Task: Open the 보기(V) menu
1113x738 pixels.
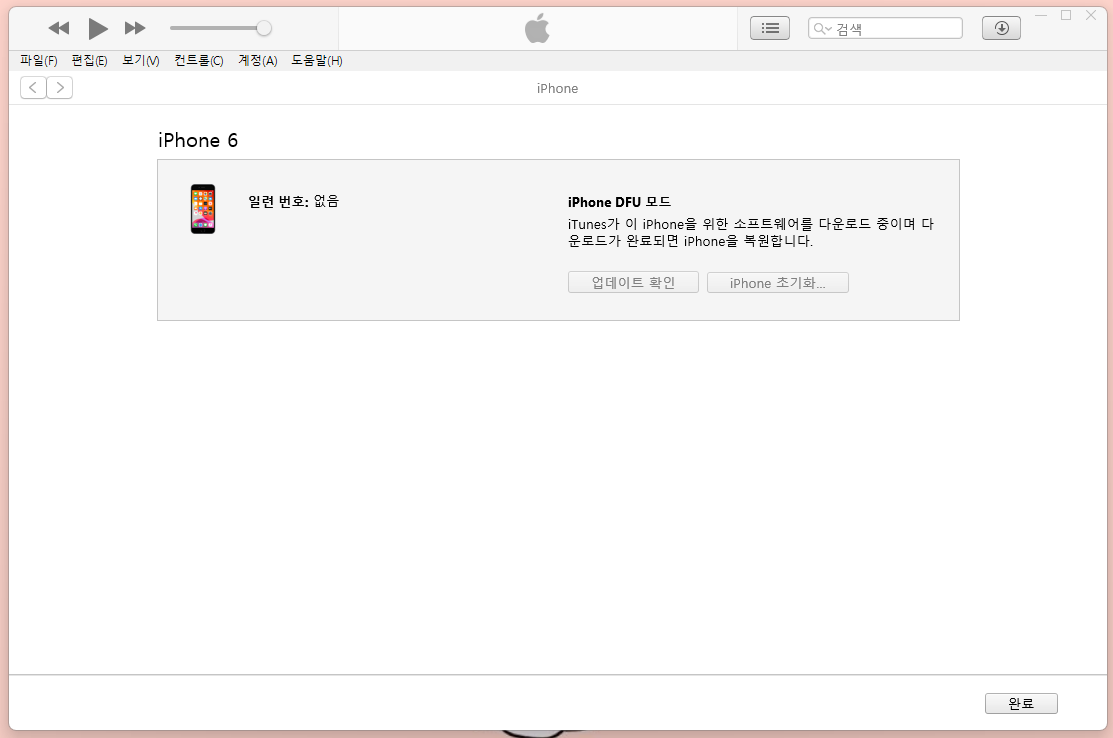Action: pos(141,61)
